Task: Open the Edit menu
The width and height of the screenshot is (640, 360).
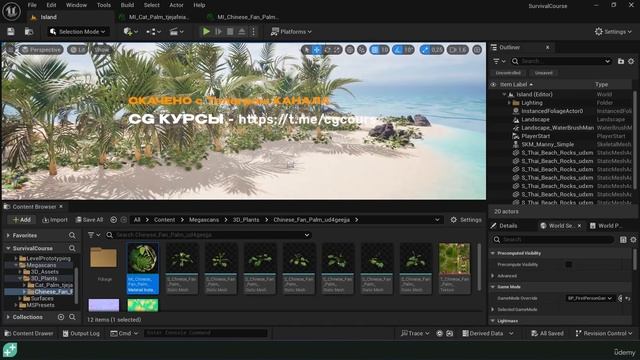Action: pyautogui.click(x=51, y=5)
